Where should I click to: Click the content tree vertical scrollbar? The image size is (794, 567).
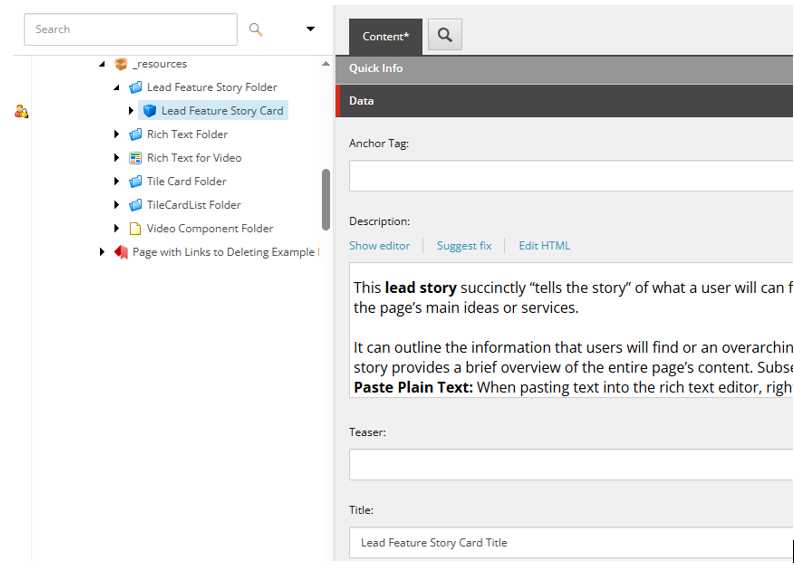(326, 198)
